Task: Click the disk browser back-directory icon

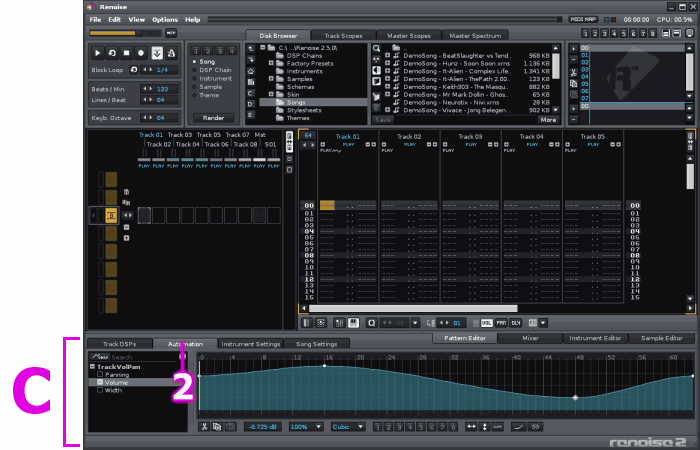Action: [251, 49]
